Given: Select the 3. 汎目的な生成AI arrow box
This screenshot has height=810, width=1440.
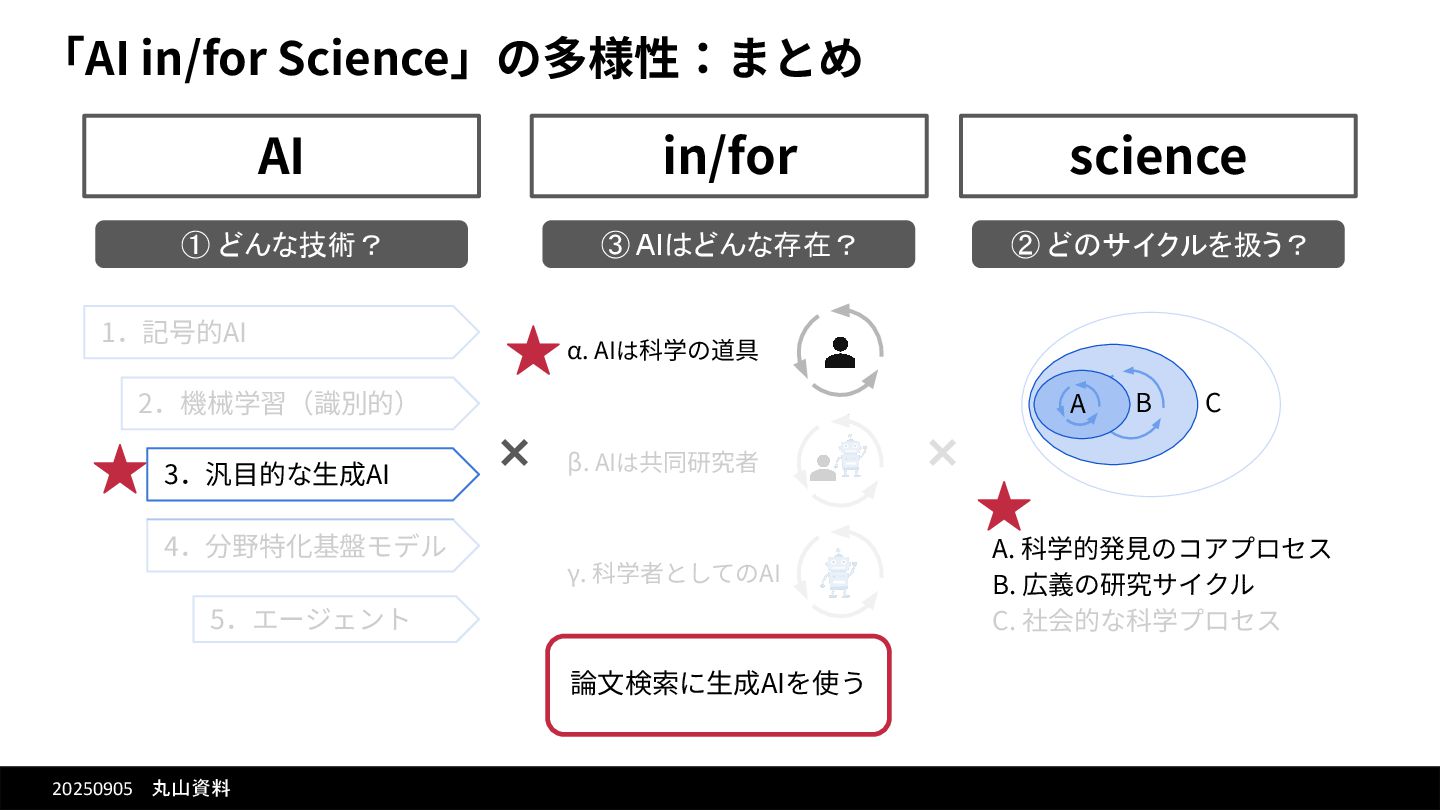Looking at the screenshot, I should pos(313,474).
